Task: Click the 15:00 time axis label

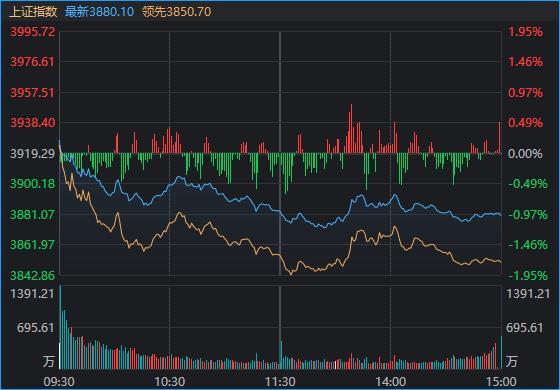Action: [x=501, y=382]
